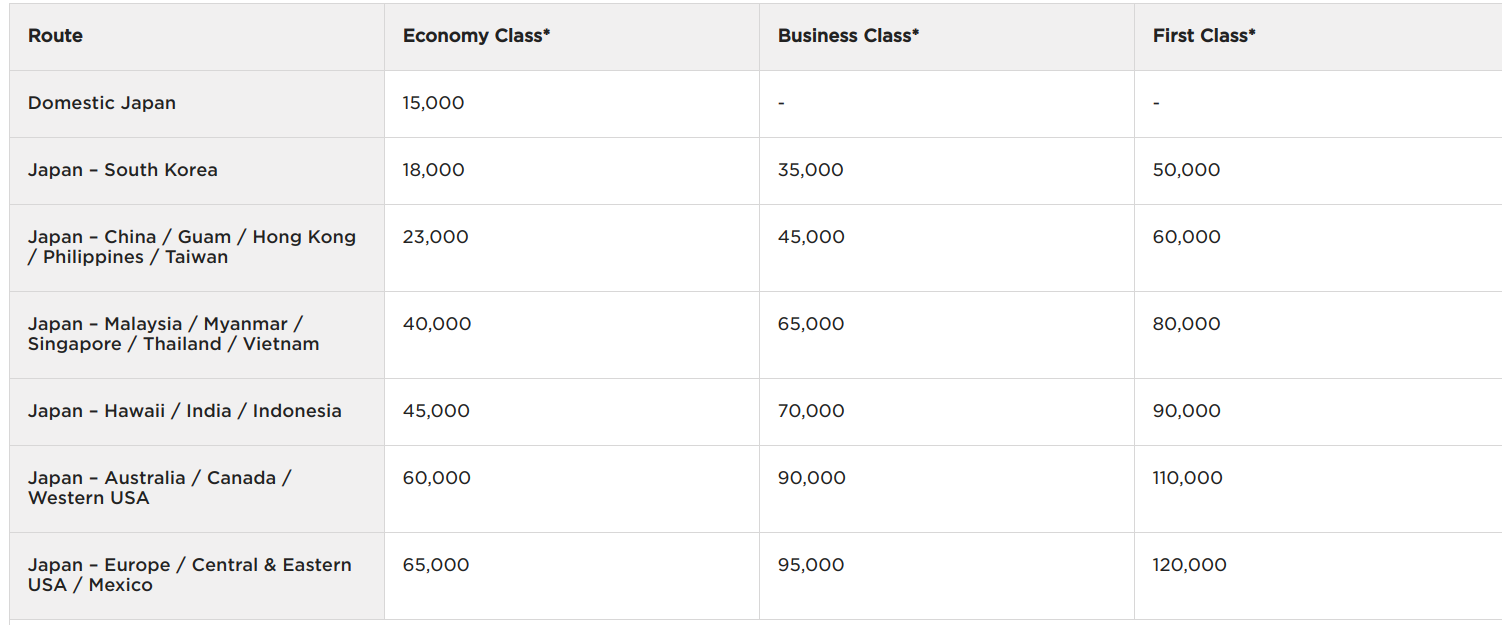Click the 95,000 Europe business class value
The image size is (1502, 625).
coord(810,565)
